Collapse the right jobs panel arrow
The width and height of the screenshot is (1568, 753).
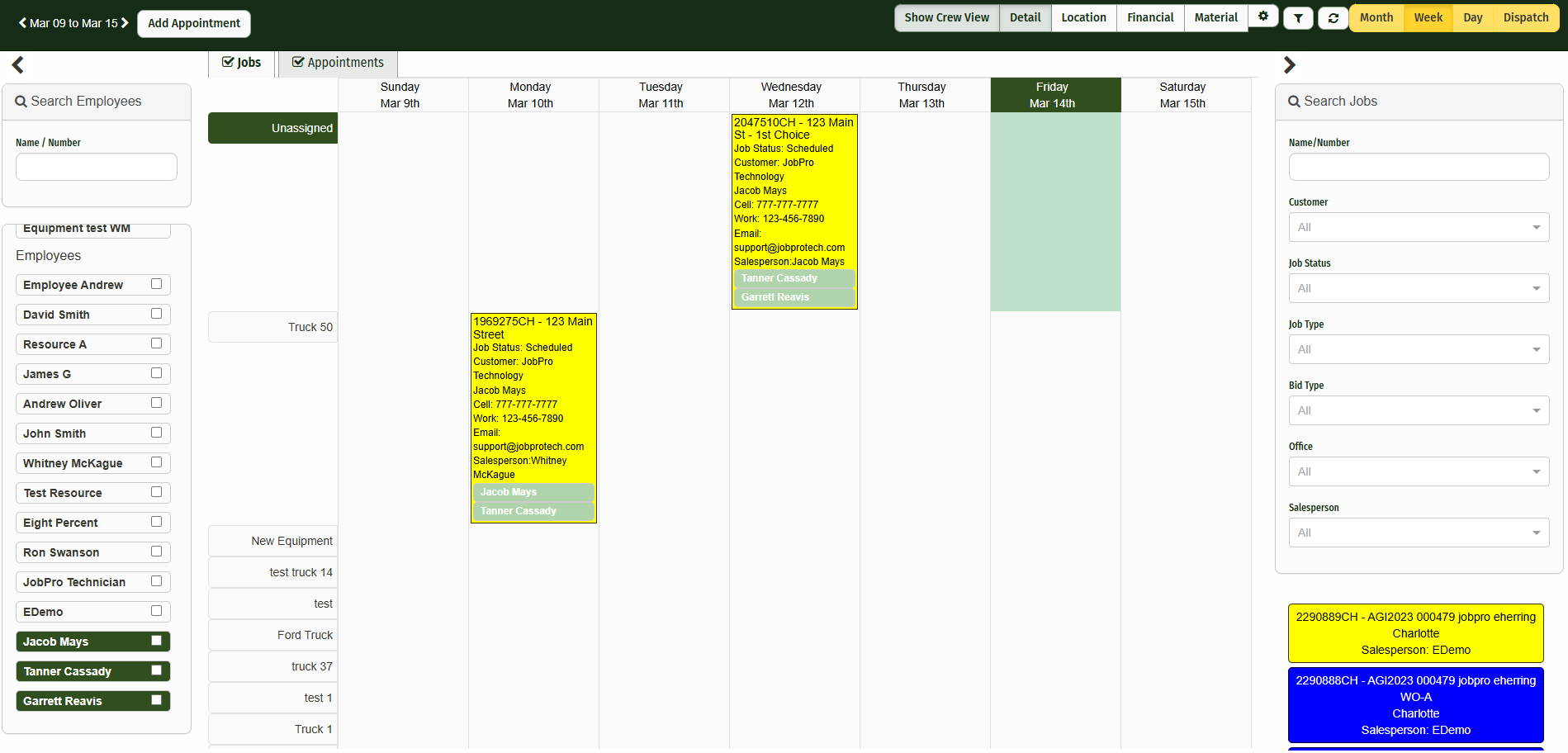(1289, 65)
